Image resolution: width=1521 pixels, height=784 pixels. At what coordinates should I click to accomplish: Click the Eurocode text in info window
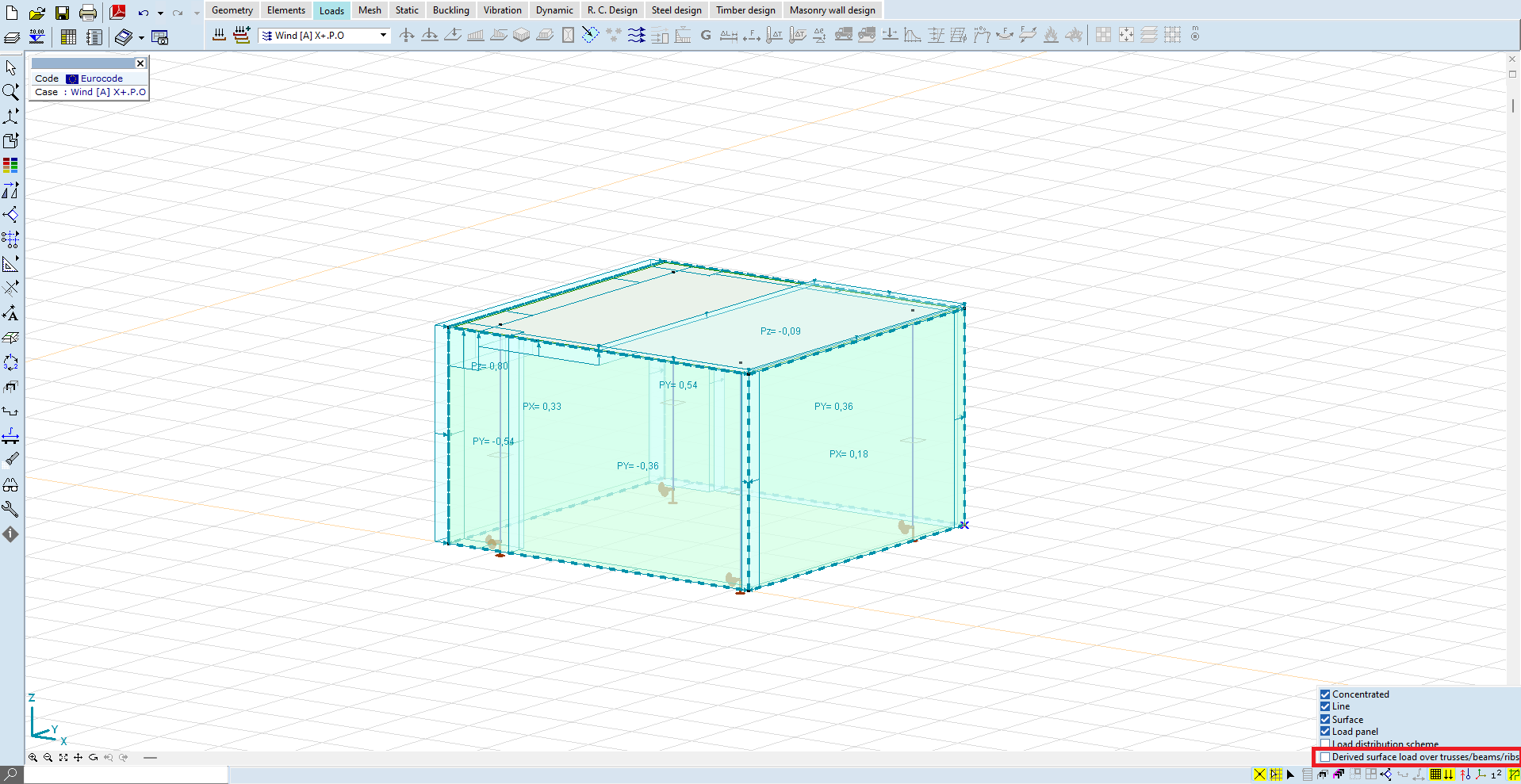coord(102,78)
